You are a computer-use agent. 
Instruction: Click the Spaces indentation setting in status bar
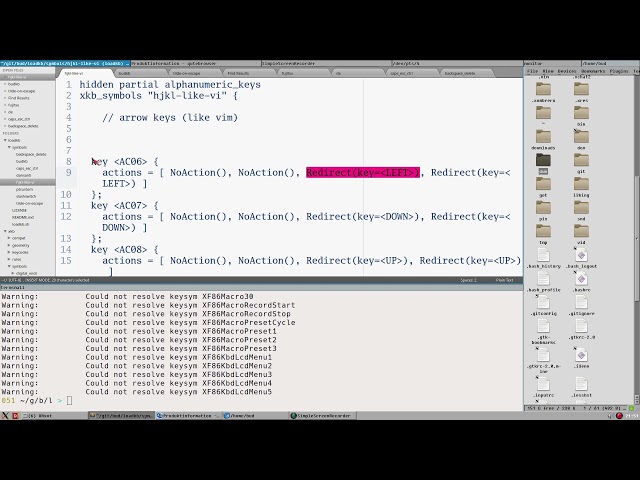(468, 280)
